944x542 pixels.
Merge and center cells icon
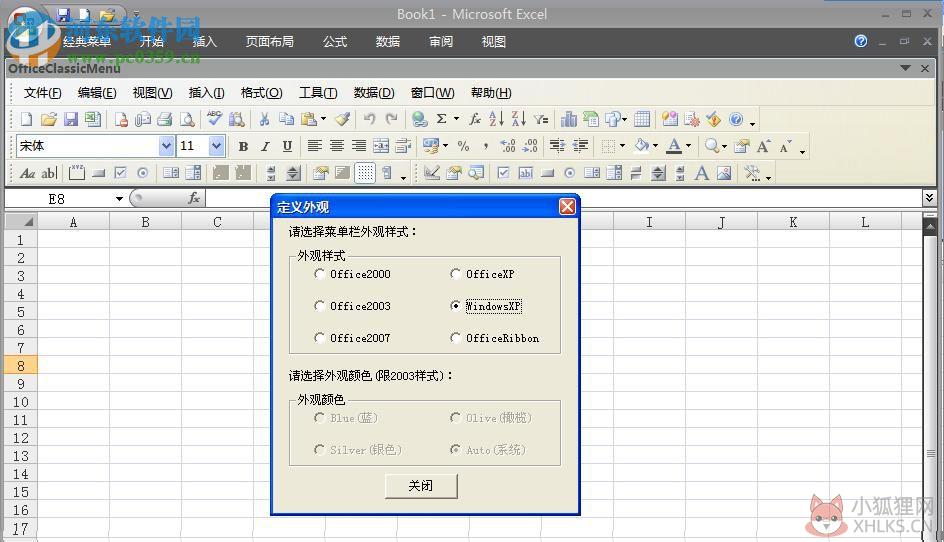[x=381, y=146]
